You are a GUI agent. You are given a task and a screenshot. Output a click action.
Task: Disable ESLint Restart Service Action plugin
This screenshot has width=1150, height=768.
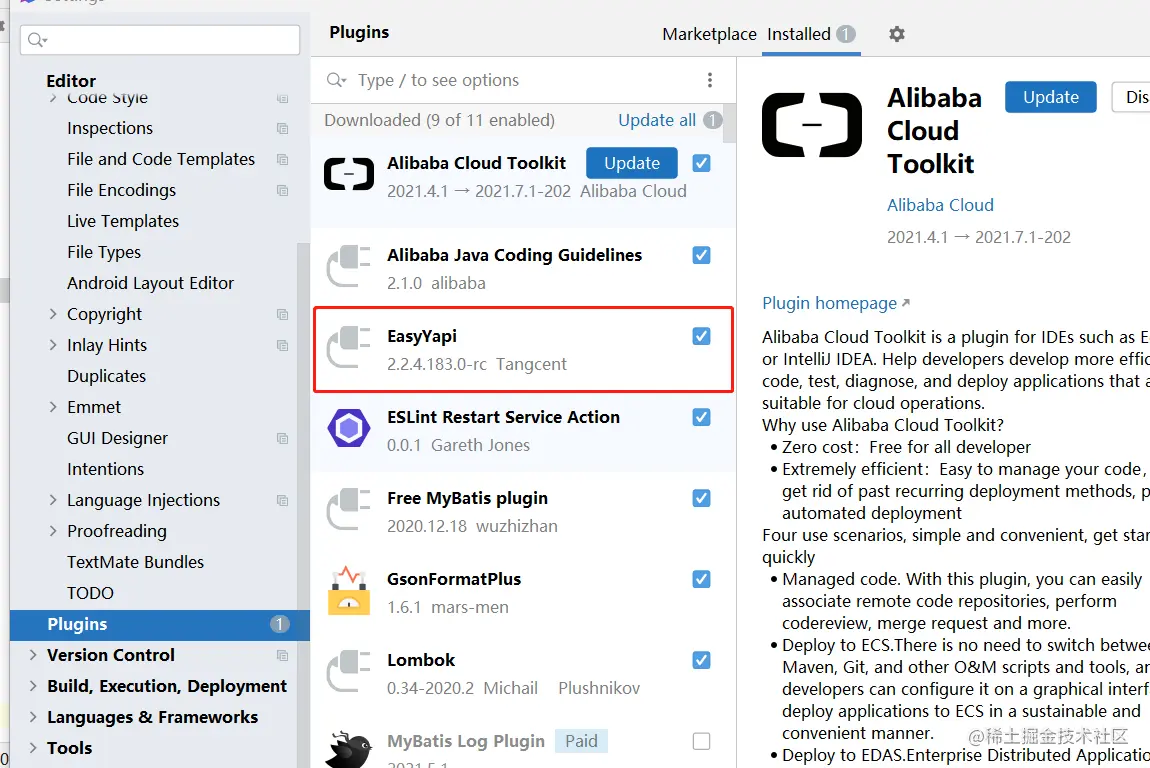pyautogui.click(x=701, y=417)
